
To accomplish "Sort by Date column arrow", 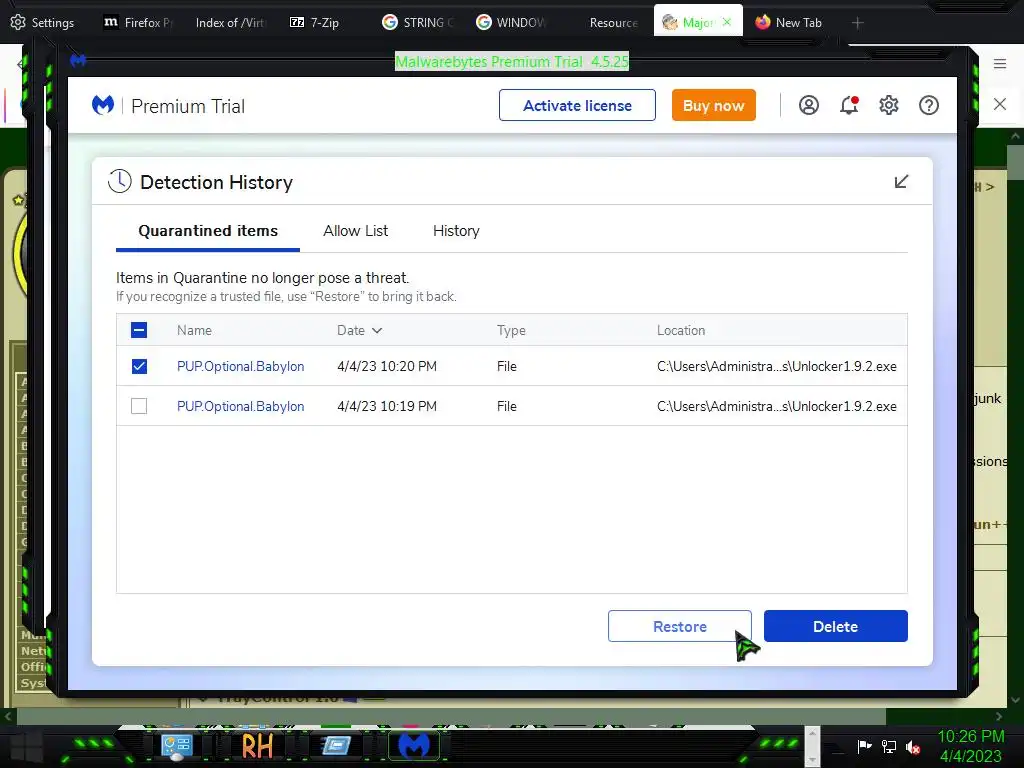I will [x=377, y=330].
